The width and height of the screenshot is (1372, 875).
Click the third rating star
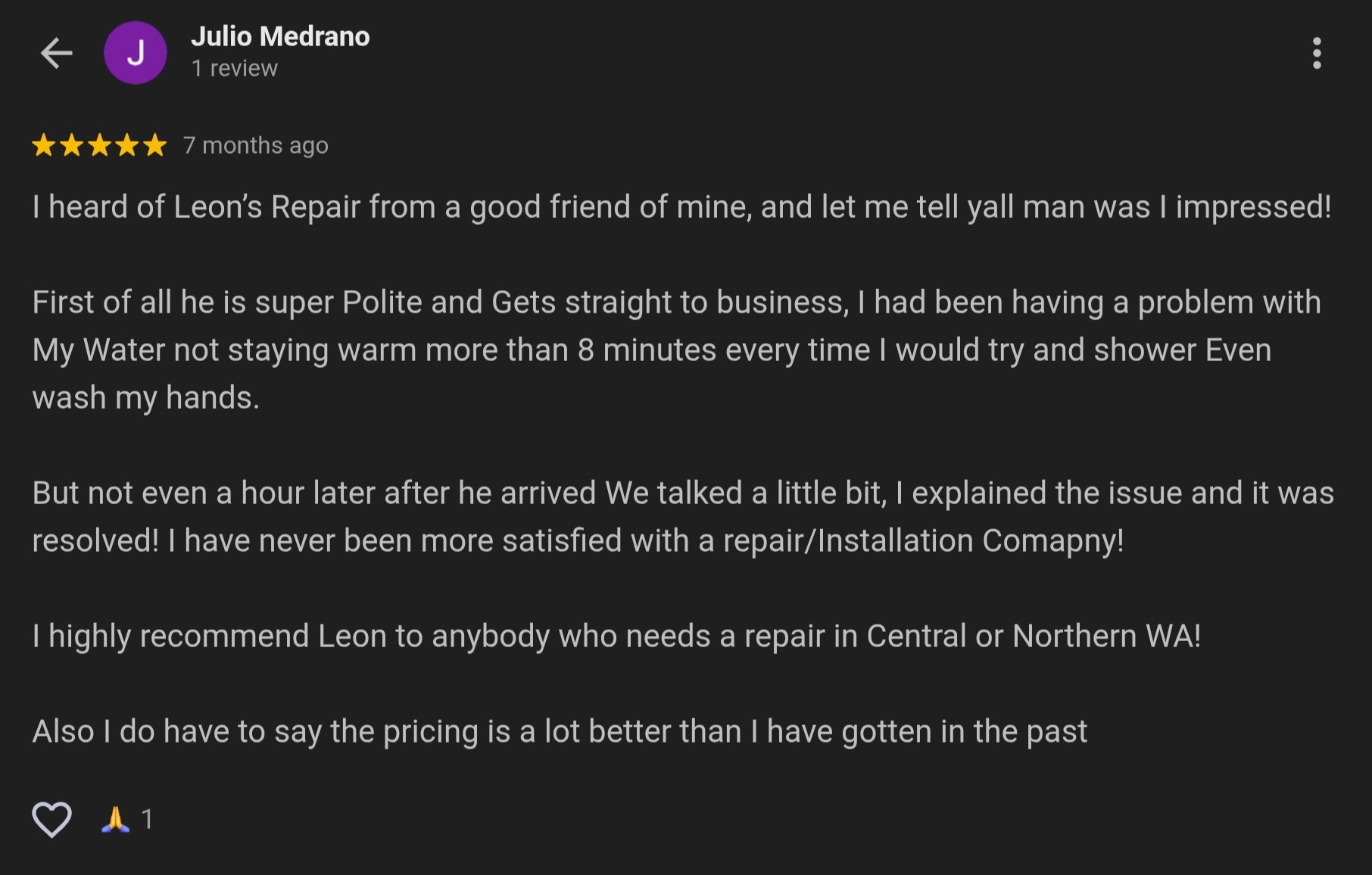(x=99, y=145)
